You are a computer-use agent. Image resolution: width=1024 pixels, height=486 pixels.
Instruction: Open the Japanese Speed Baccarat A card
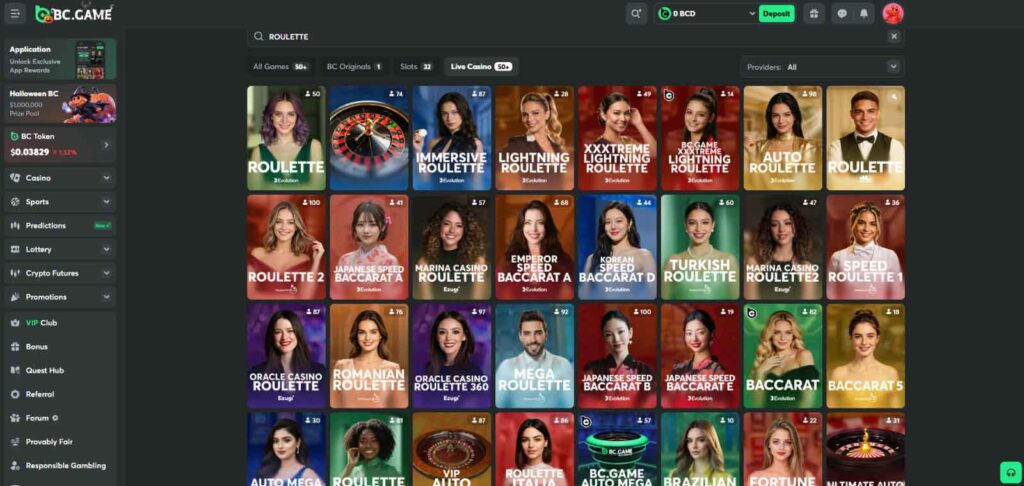coord(369,247)
